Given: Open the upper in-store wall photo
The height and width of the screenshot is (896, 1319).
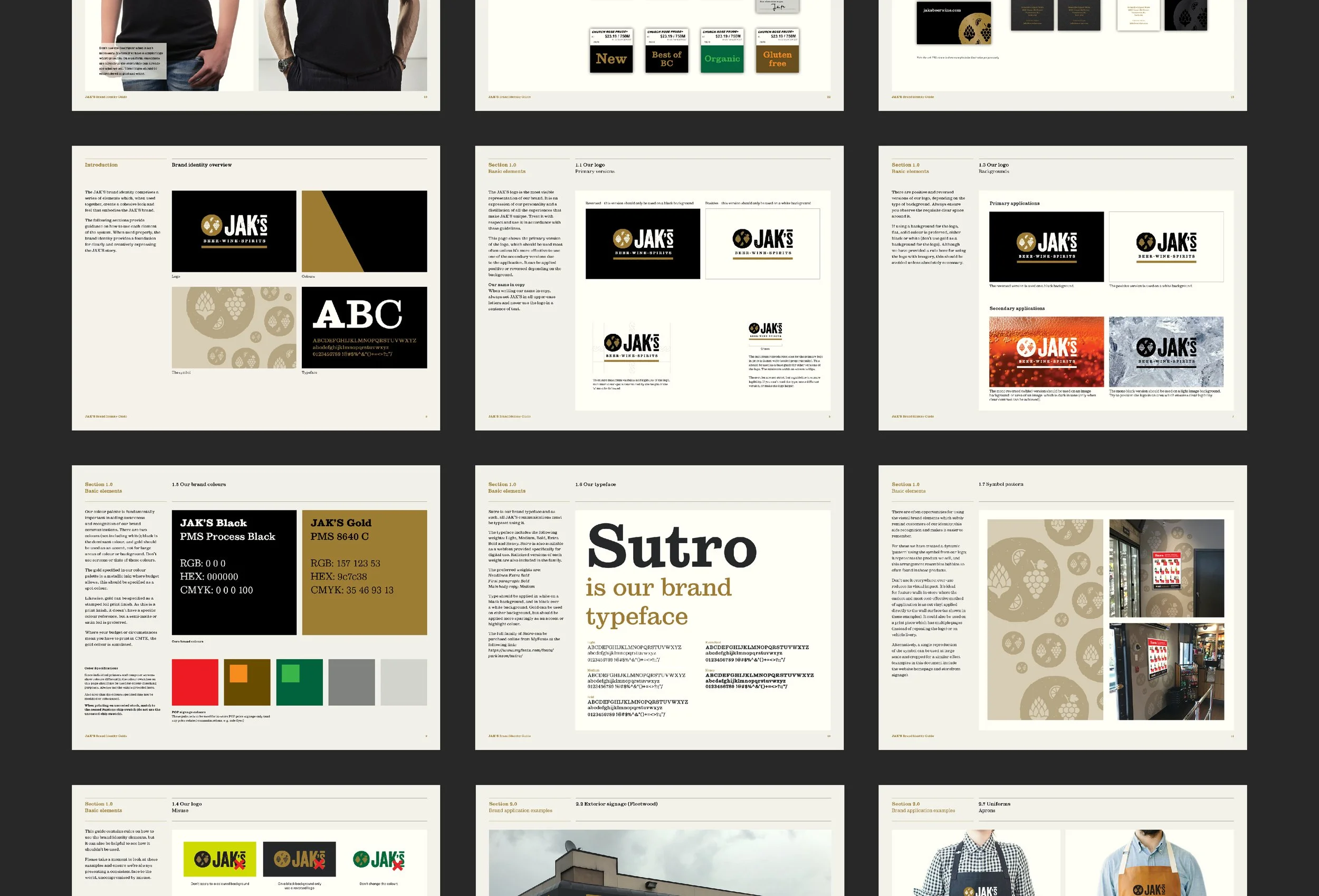Looking at the screenshot, I should pos(1167,568).
